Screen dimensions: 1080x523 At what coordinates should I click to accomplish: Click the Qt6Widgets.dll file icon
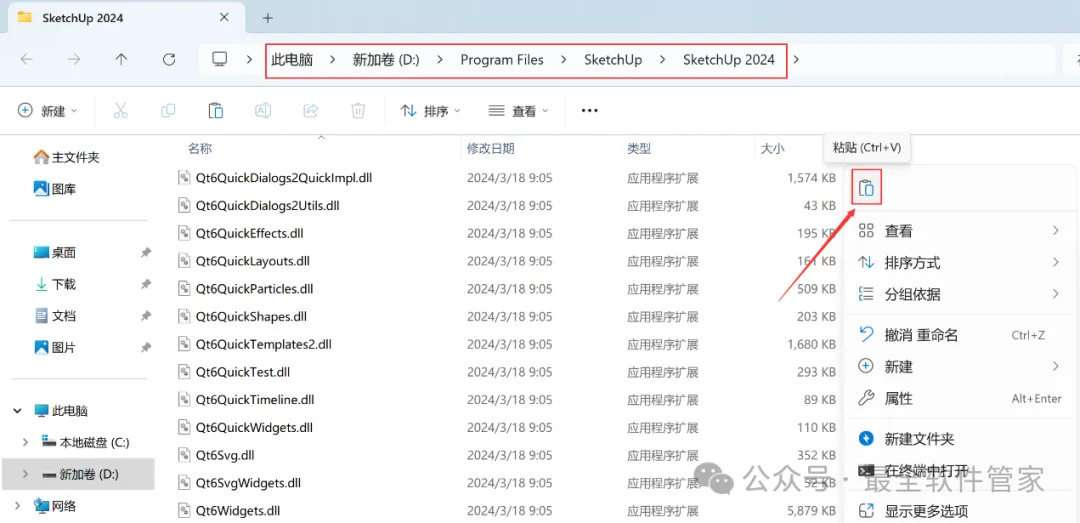[183, 511]
